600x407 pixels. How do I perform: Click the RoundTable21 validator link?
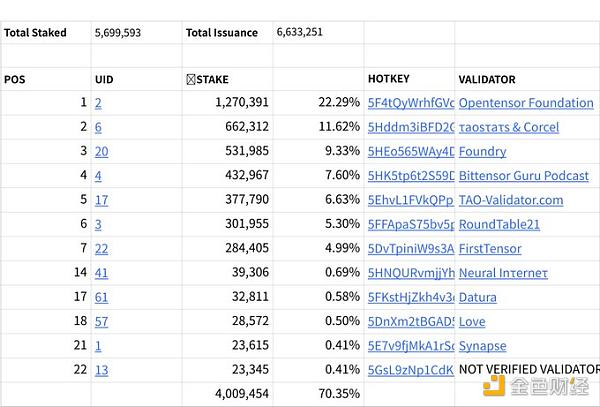click(x=498, y=224)
